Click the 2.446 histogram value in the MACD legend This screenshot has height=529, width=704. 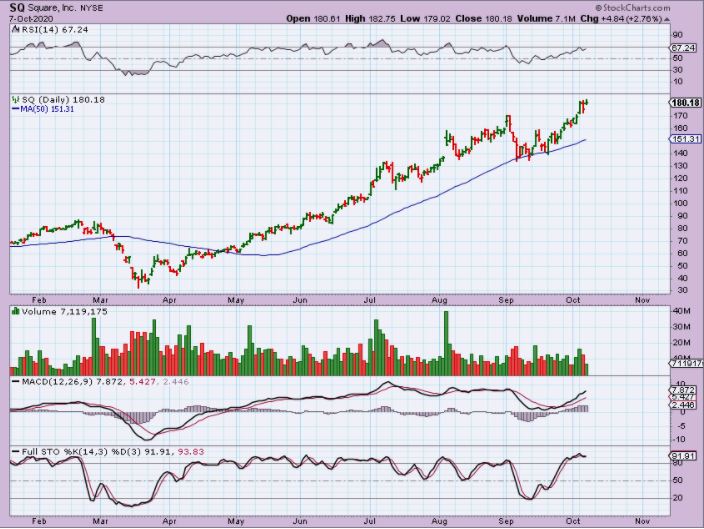174,382
